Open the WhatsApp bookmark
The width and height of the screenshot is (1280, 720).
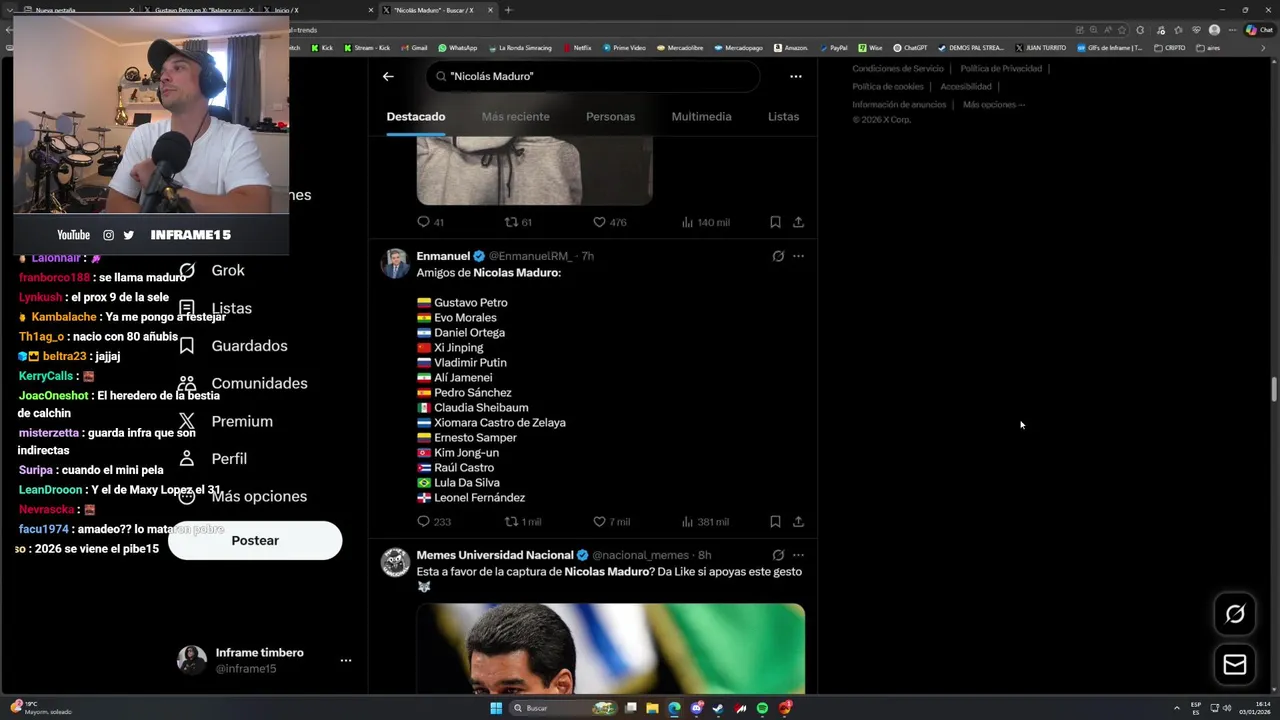click(457, 48)
